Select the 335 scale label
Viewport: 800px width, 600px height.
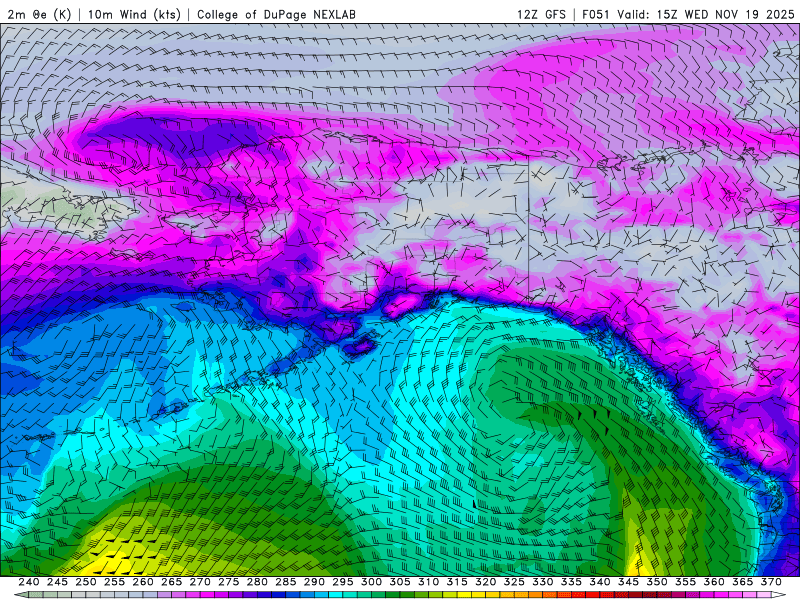[x=571, y=582]
